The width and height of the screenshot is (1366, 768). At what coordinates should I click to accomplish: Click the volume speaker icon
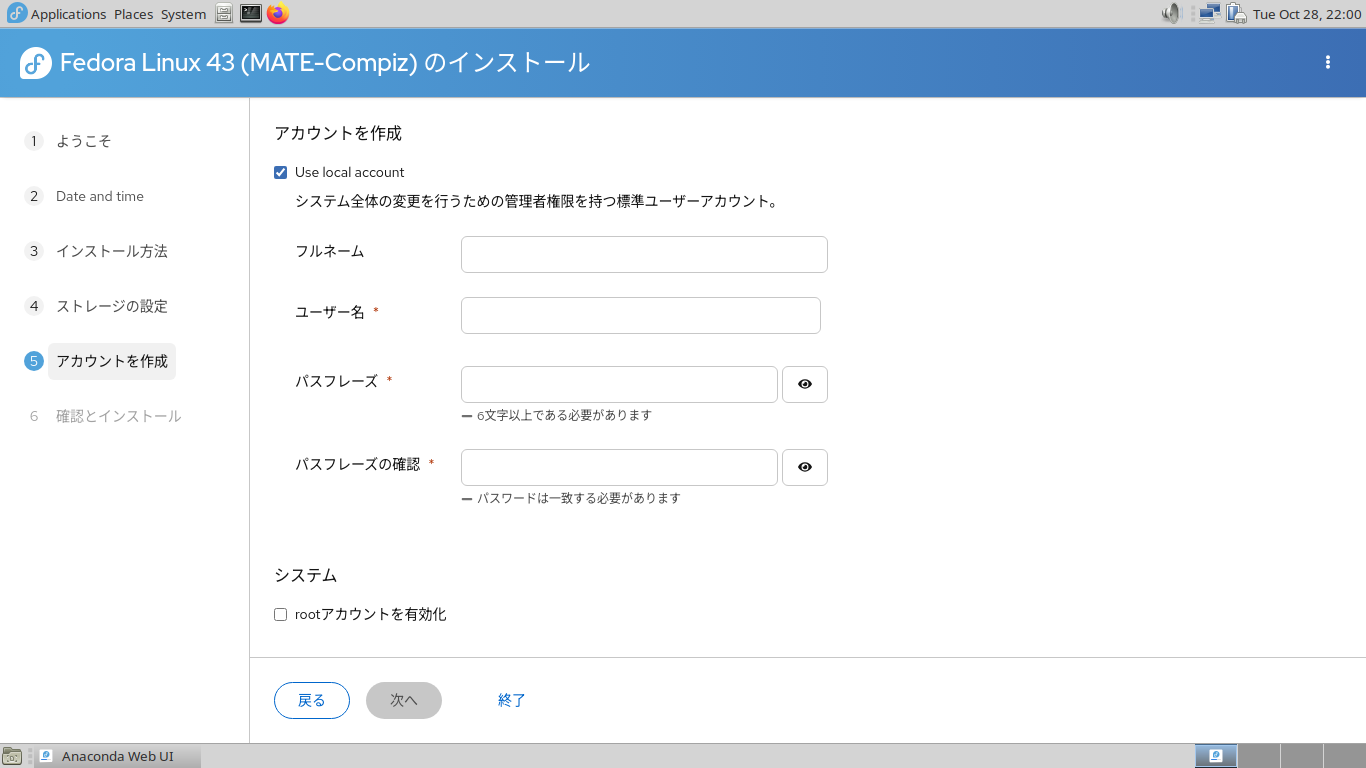click(1171, 14)
